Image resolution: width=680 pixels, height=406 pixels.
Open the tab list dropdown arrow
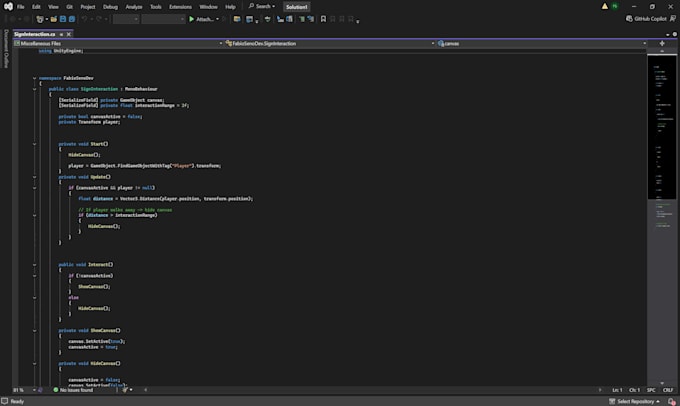click(668, 34)
